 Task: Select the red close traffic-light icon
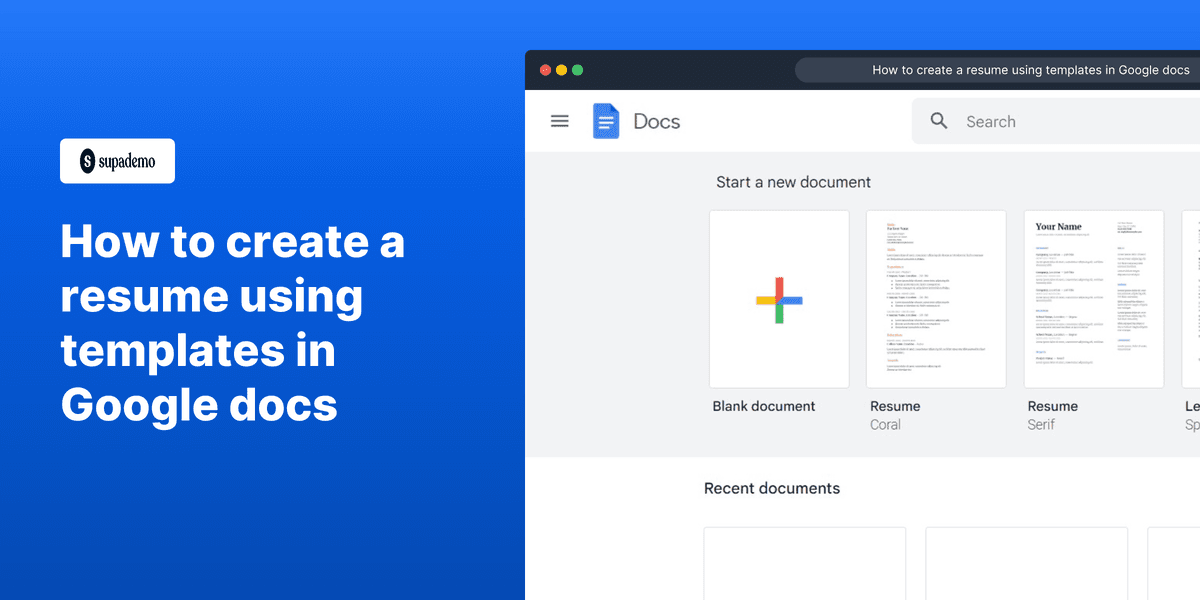point(545,70)
